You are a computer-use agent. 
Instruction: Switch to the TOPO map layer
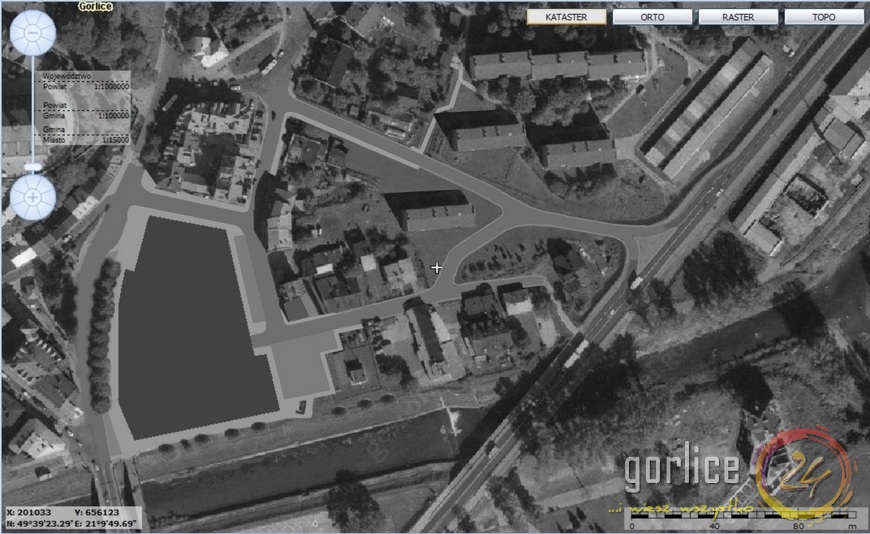[x=824, y=17]
